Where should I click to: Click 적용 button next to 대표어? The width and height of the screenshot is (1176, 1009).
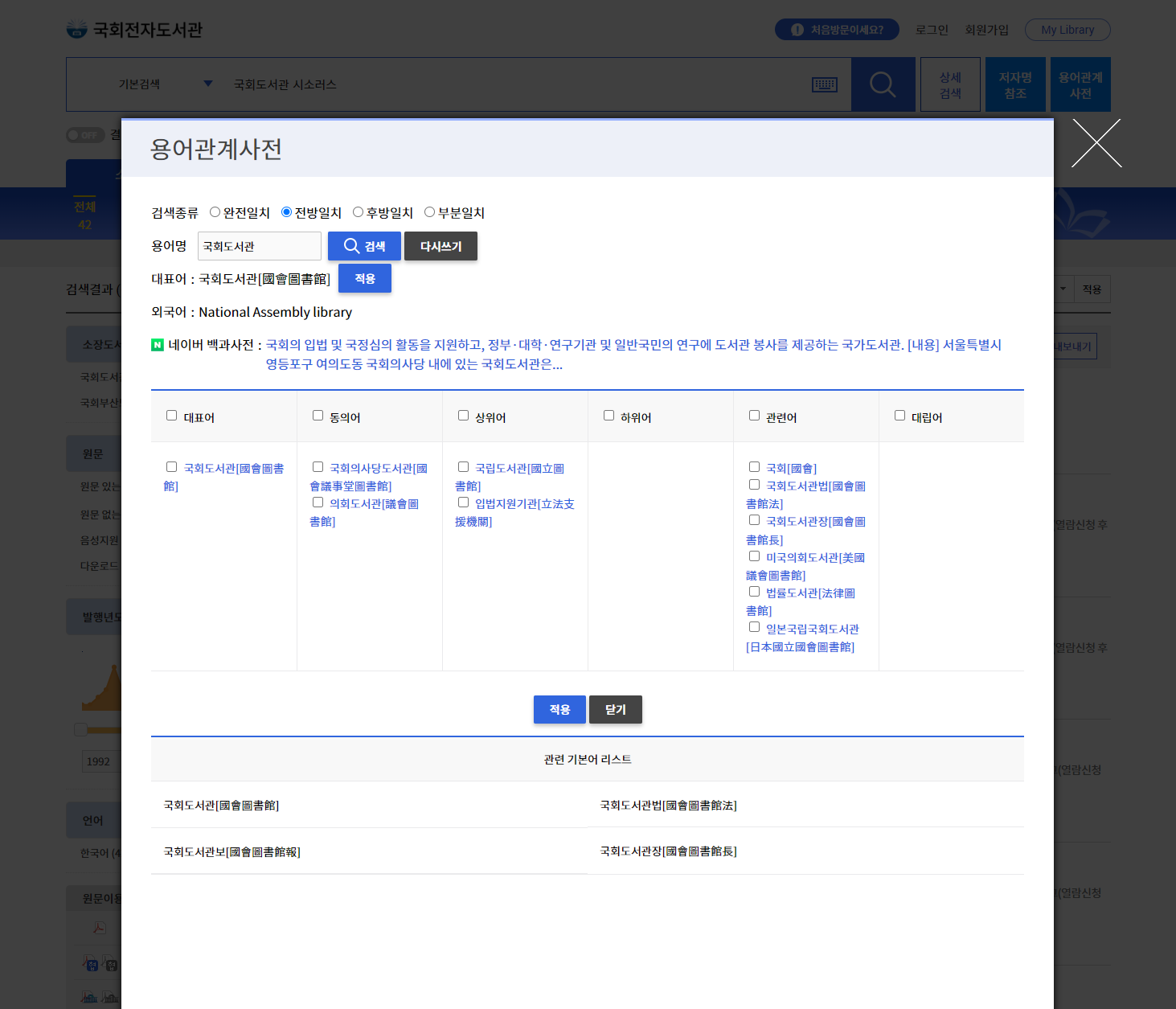click(x=364, y=278)
